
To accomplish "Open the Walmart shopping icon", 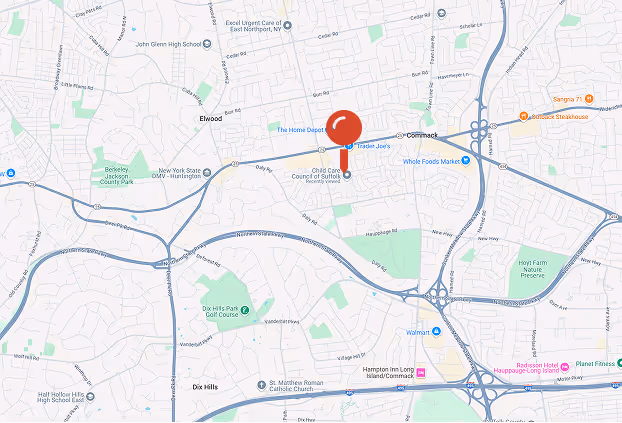I will pos(436,331).
